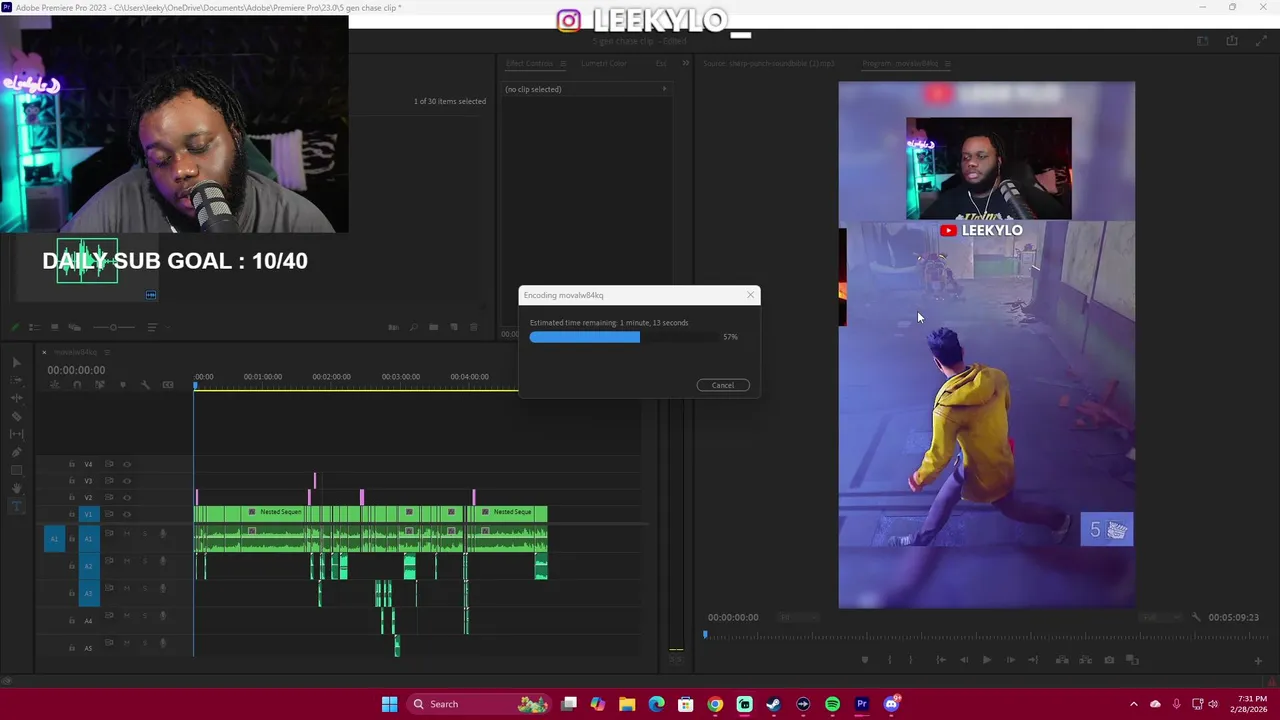
Task: Hide track V2 using eye icon
Action: point(127,497)
